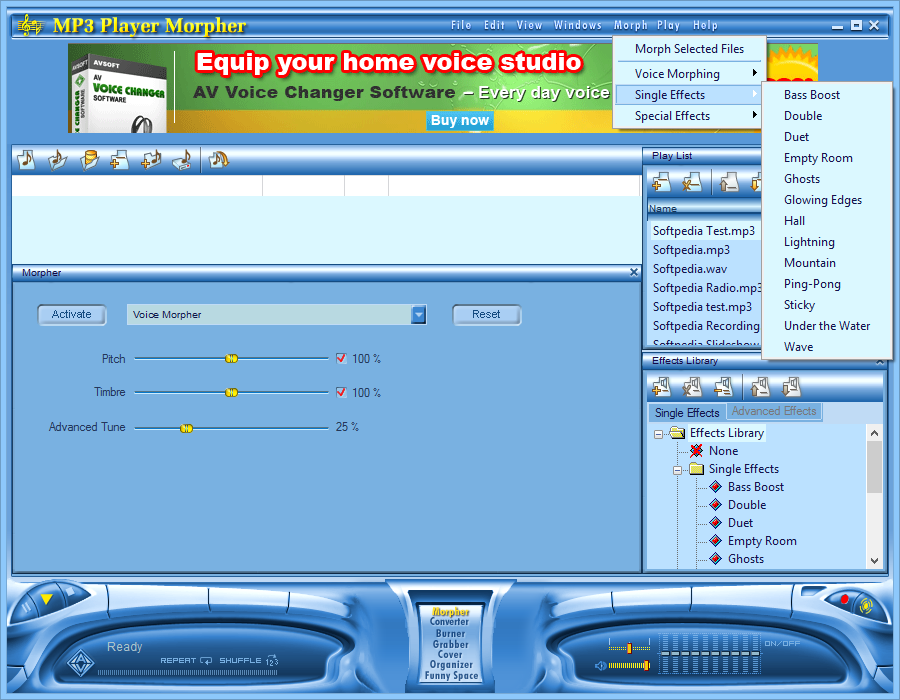
Task: Click the morph file icon with curved arrow
Action: [219, 160]
